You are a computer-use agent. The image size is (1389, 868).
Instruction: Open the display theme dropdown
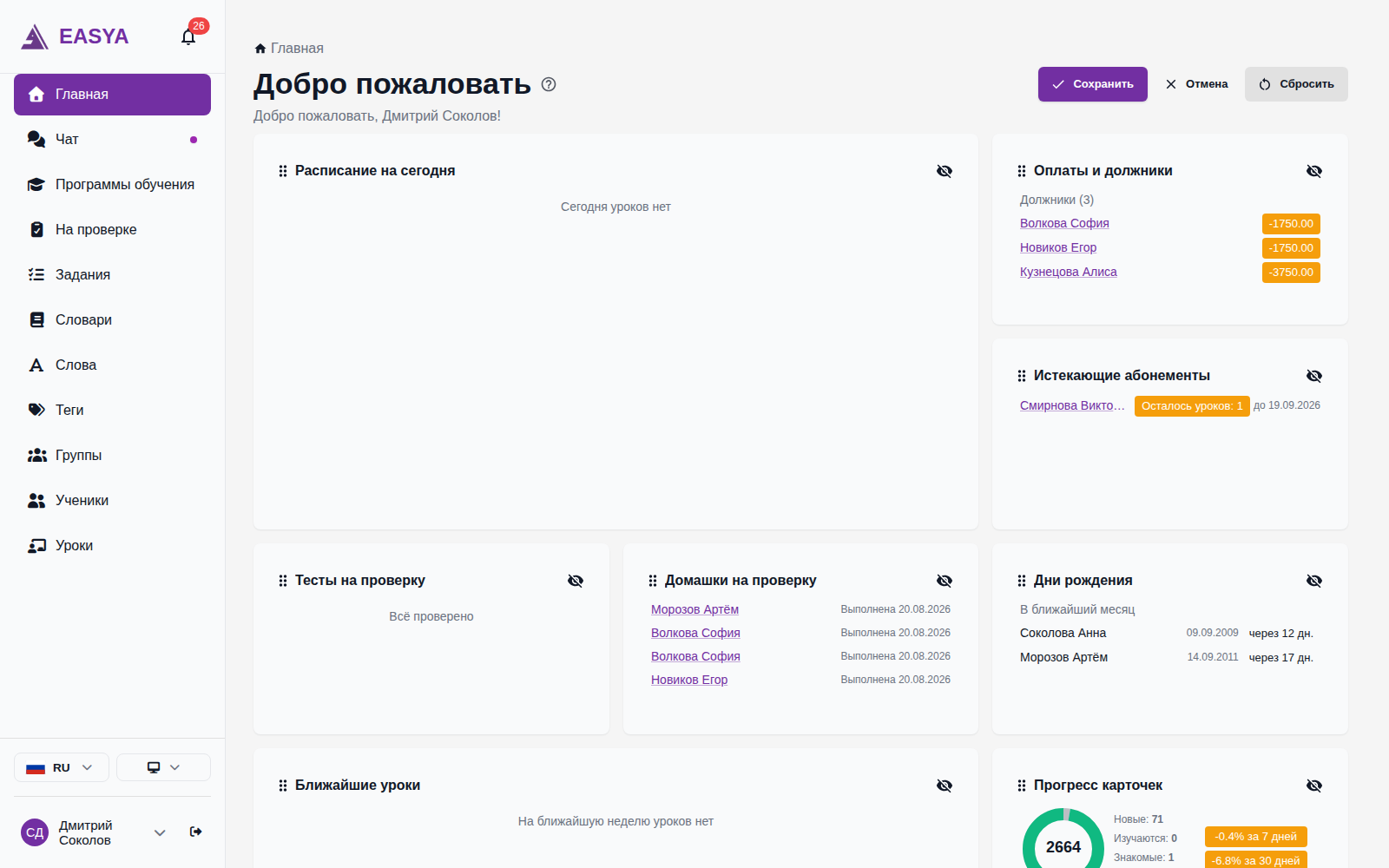163,767
